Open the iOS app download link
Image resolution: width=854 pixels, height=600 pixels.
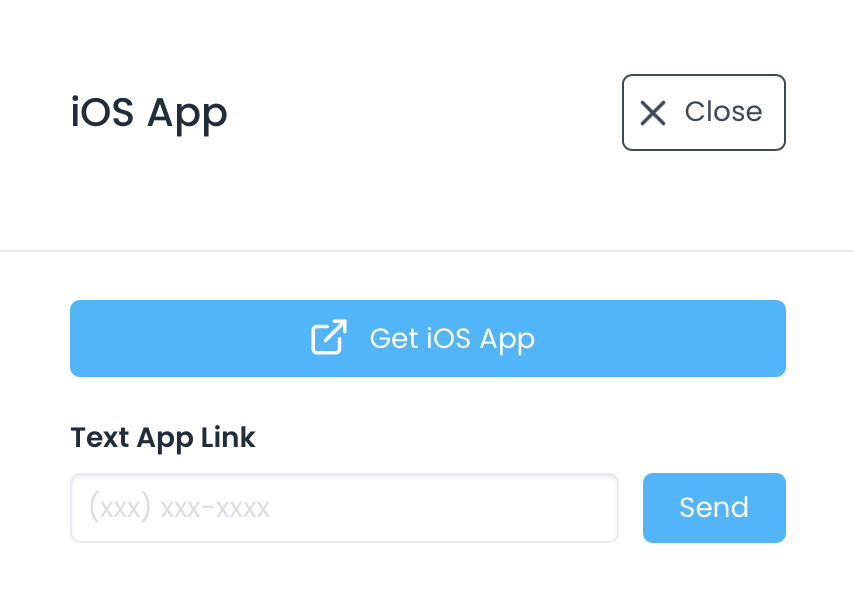(427, 338)
